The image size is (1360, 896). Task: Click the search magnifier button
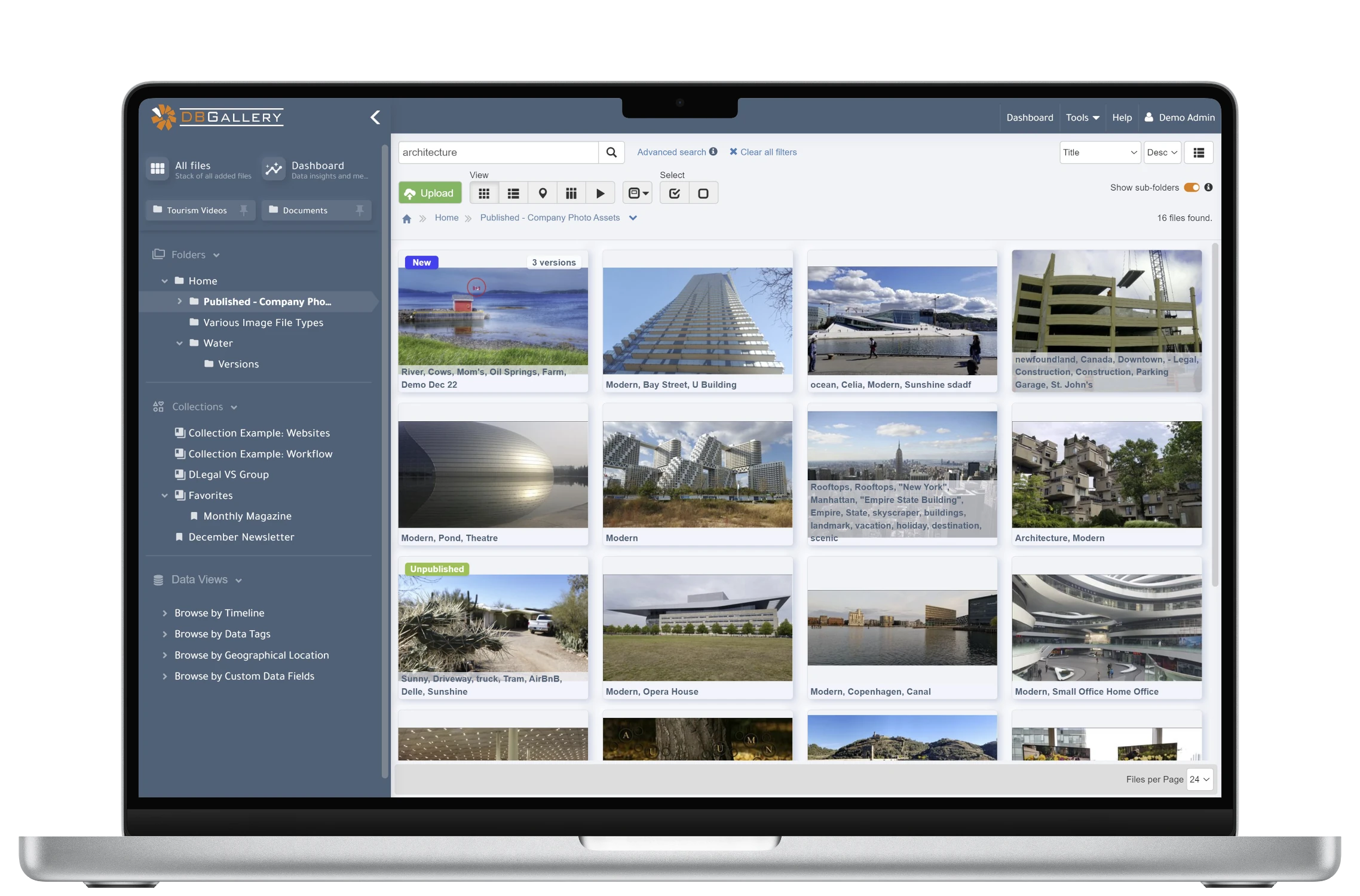coord(611,152)
